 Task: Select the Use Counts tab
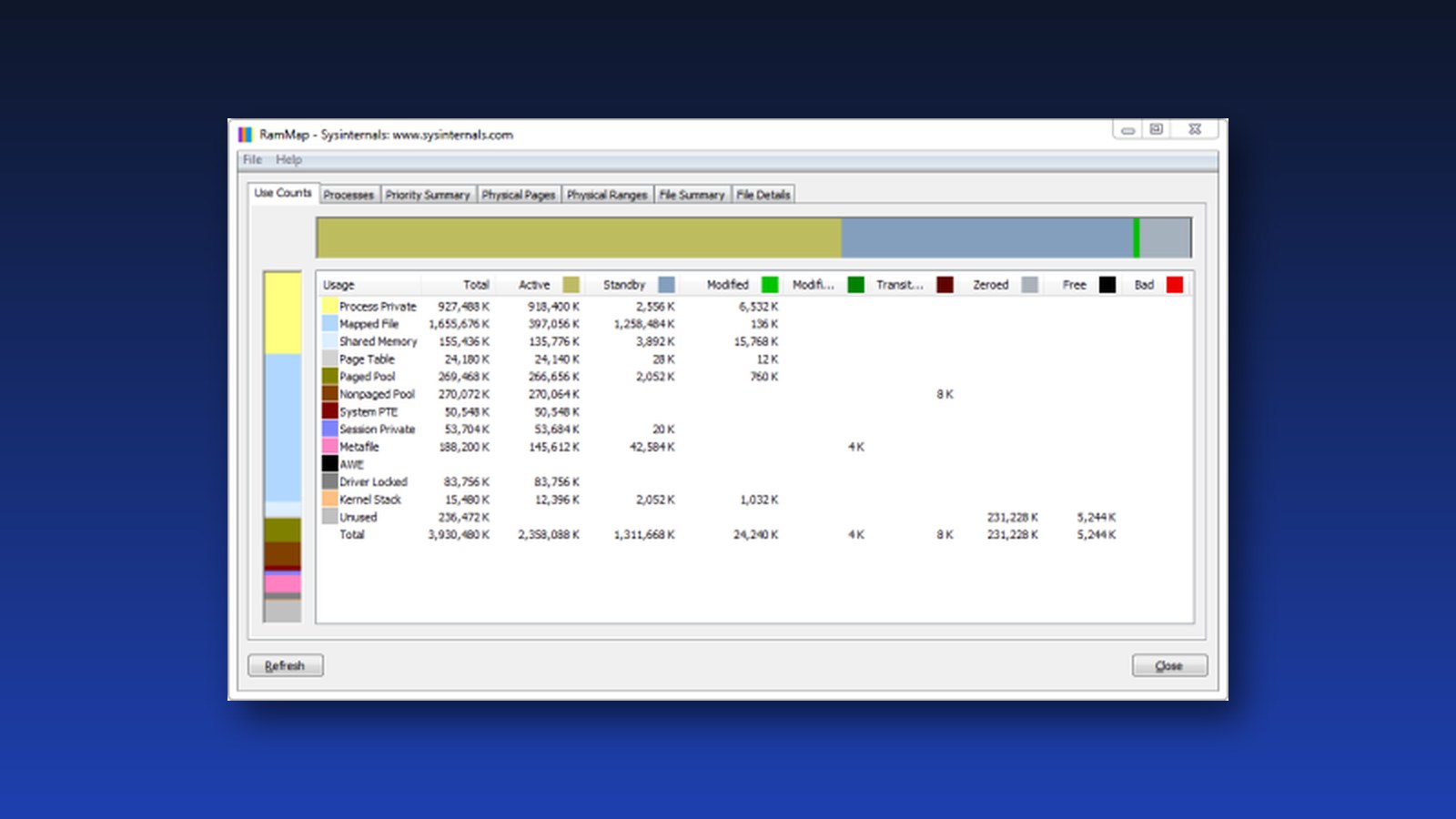click(283, 193)
